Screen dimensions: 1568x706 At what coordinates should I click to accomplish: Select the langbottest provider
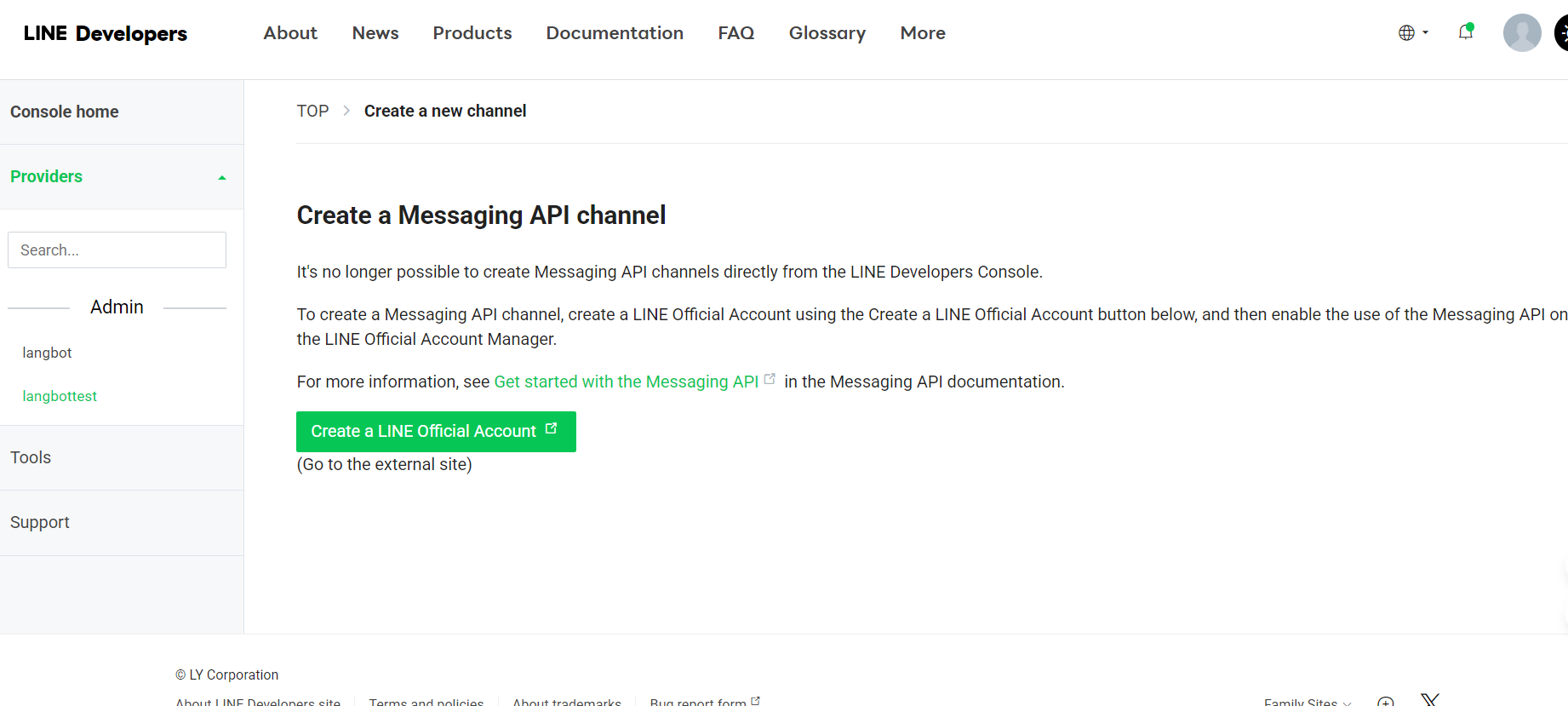[x=60, y=396]
